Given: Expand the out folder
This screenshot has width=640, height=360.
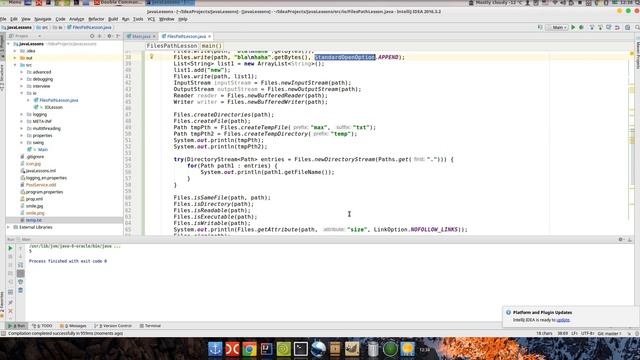Looking at the screenshot, I should point(16,58).
